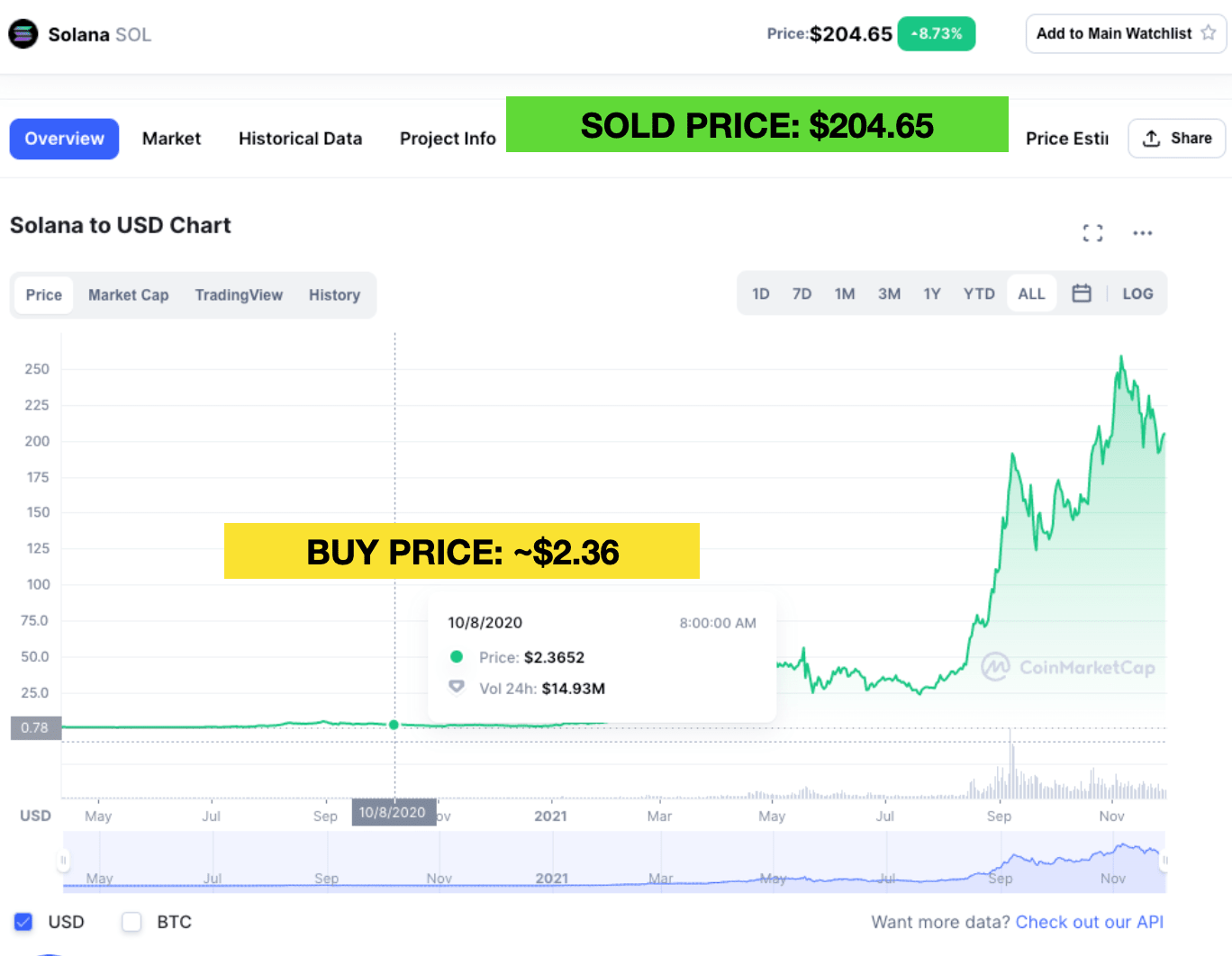The image size is (1232, 956).
Task: Click the 8:00:00 AM tooltip time
Action: [718, 623]
